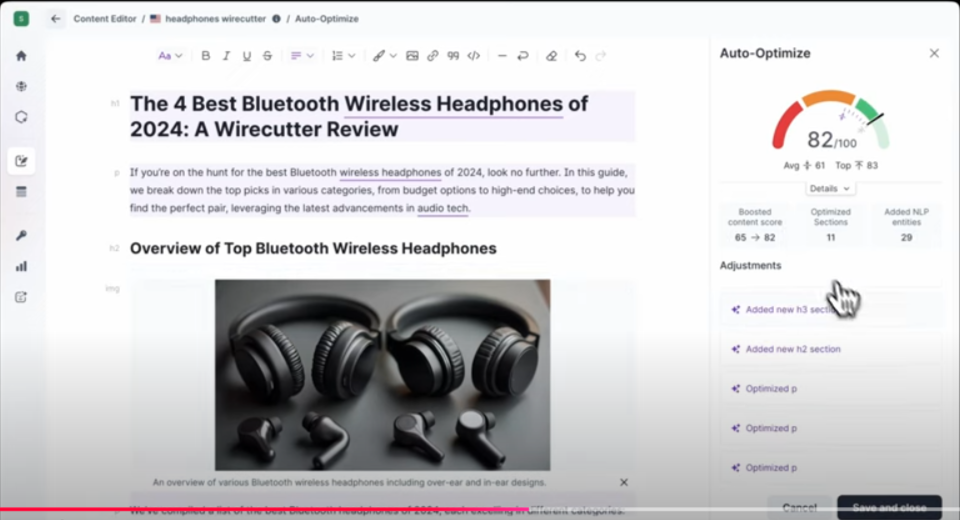Dismiss the image caption with X
This screenshot has width=960, height=520.
coord(624,483)
